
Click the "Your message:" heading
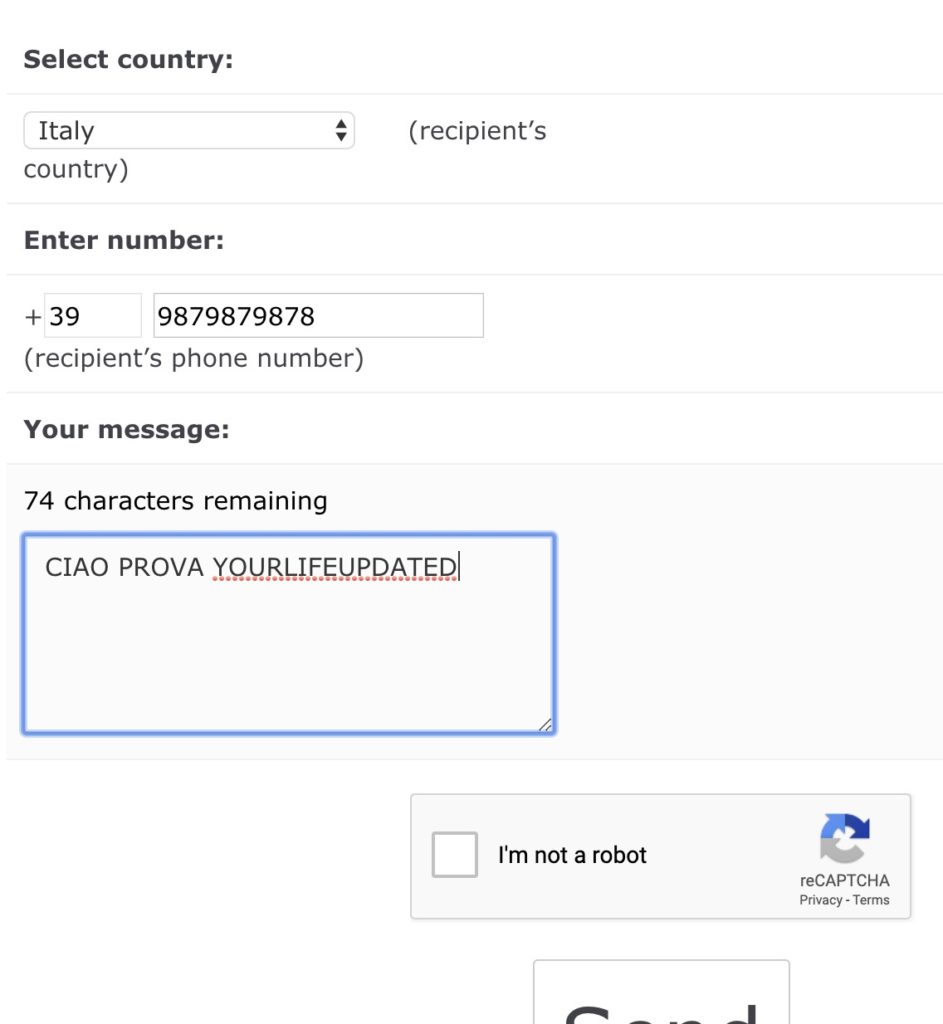pos(126,429)
